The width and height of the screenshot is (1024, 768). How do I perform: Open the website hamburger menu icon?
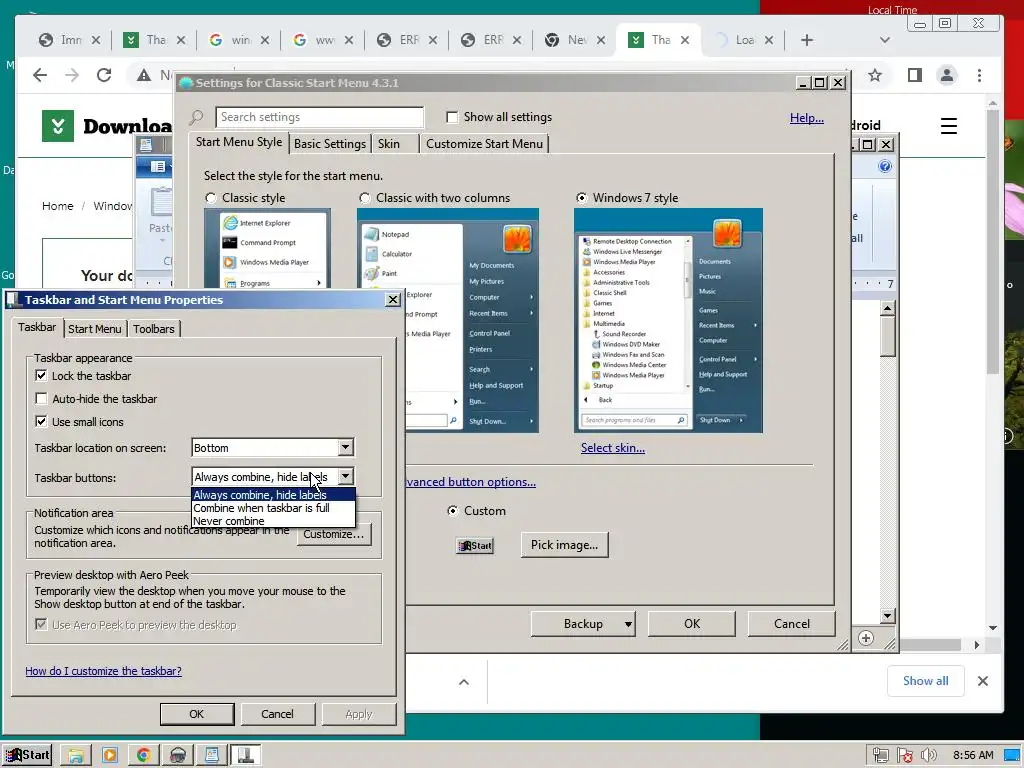click(x=949, y=125)
